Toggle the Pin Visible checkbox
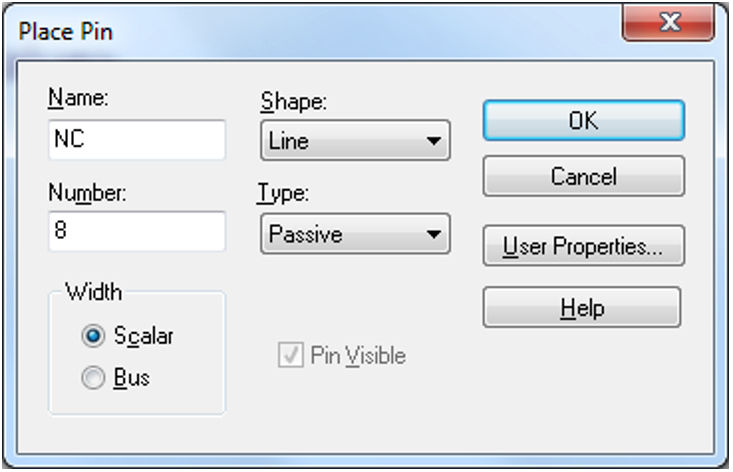733x472 pixels. [x=291, y=356]
